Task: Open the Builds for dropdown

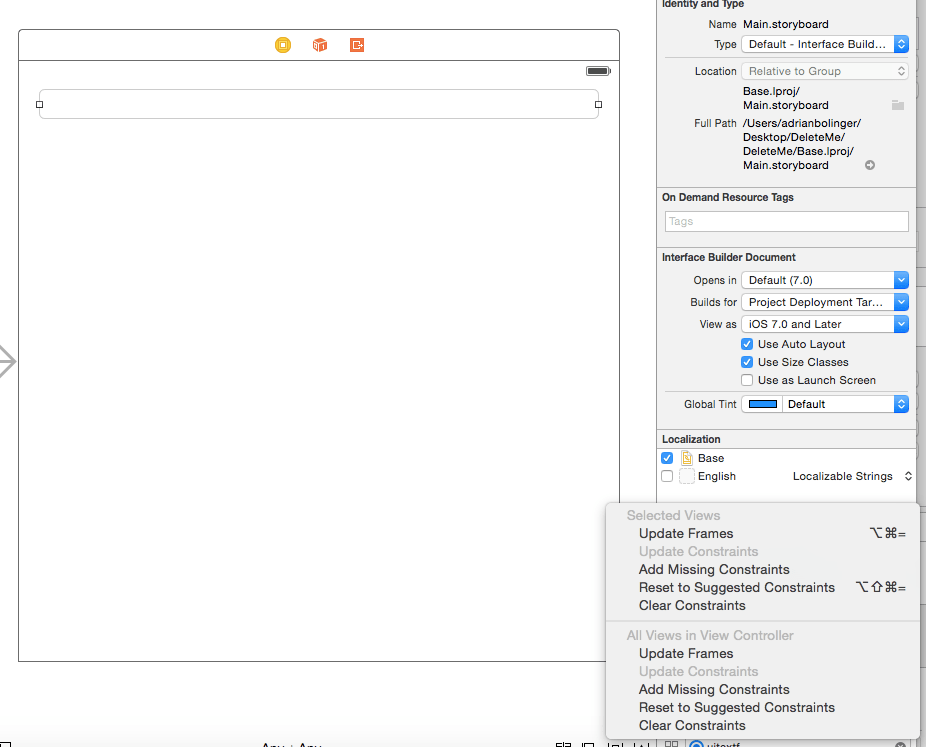Action: (x=824, y=302)
